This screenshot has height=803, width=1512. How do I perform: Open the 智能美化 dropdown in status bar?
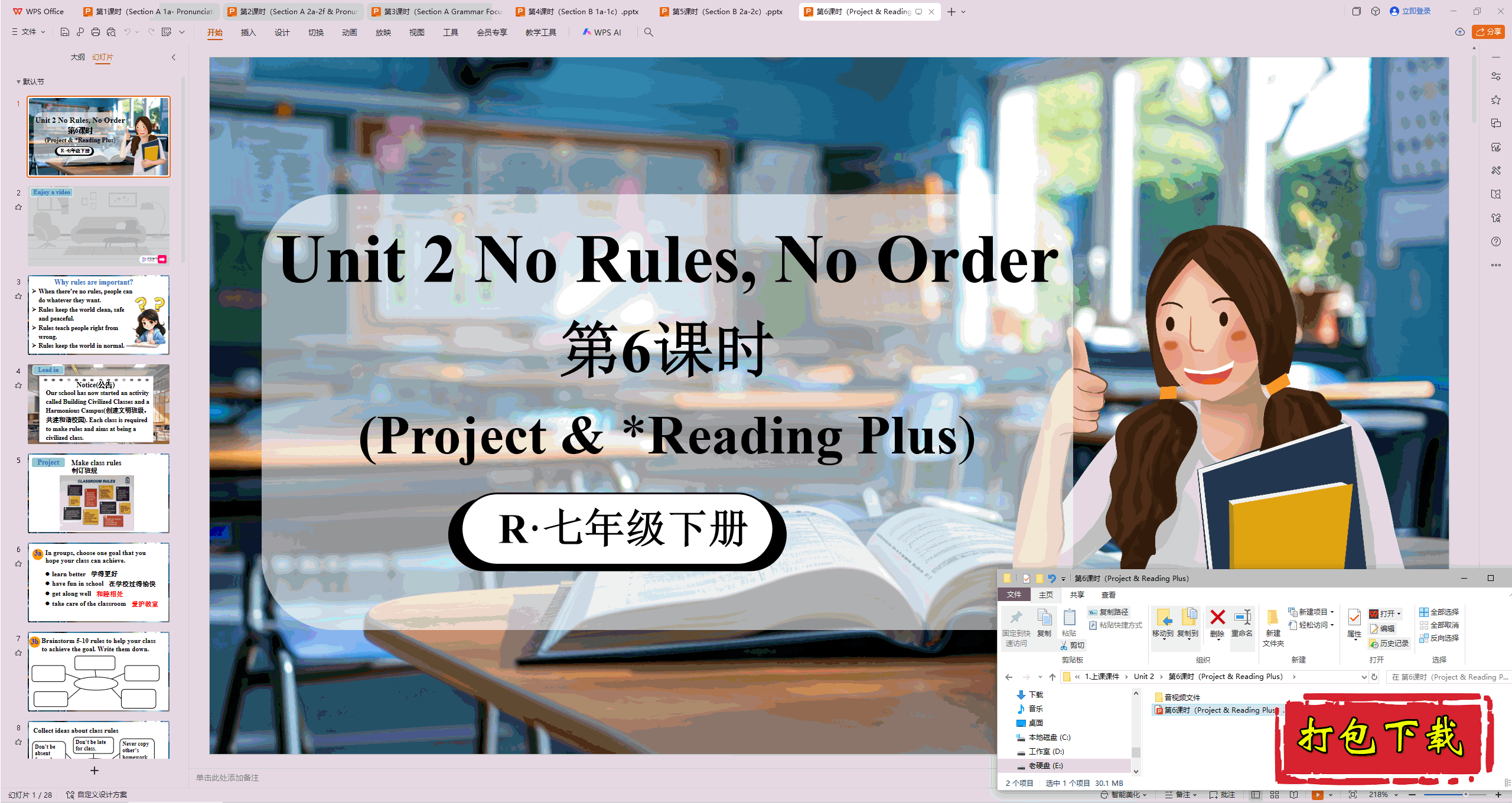tap(1123, 795)
